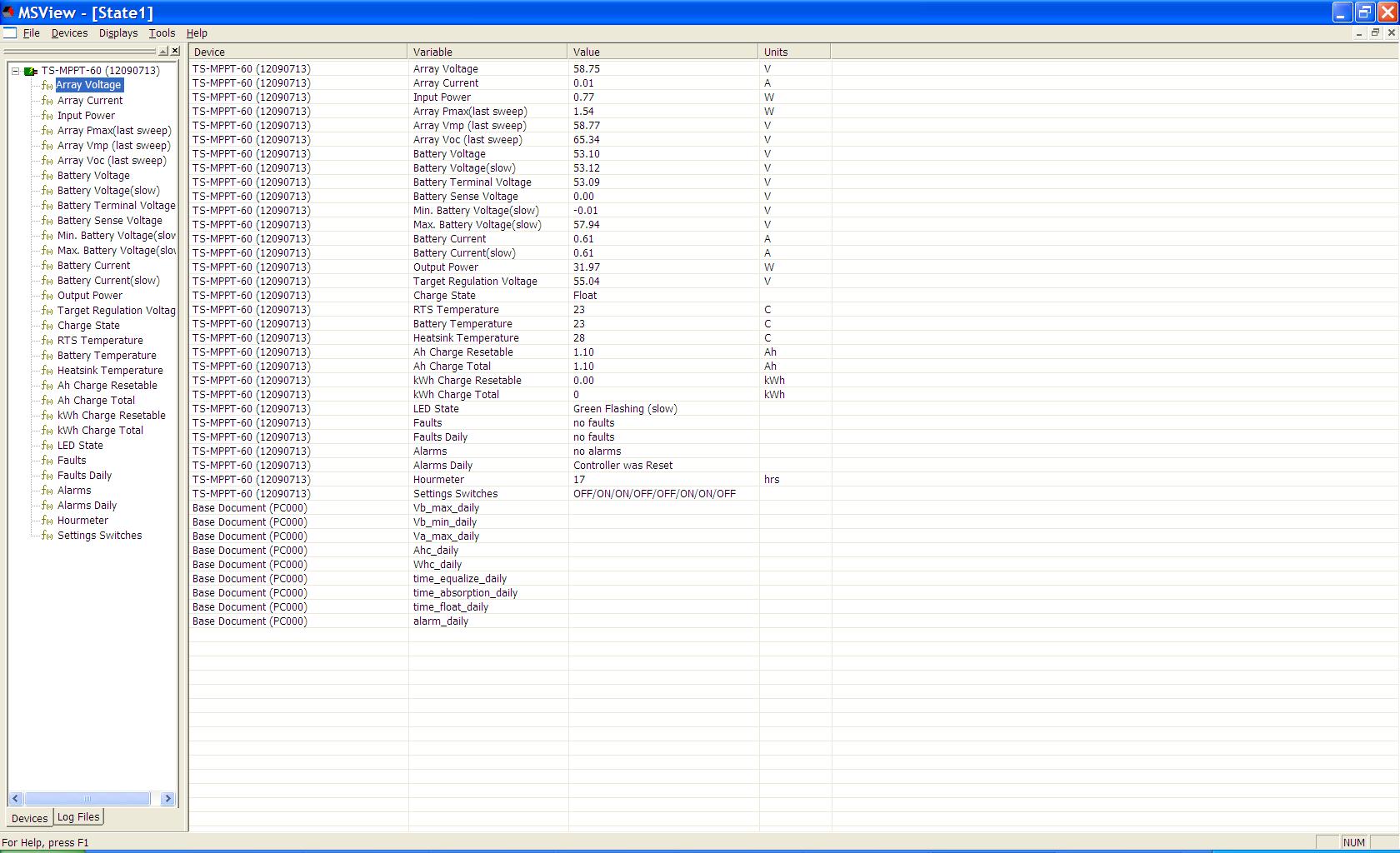Click the icon beside RTS Temperature in tree
1400x853 pixels.
pos(47,341)
